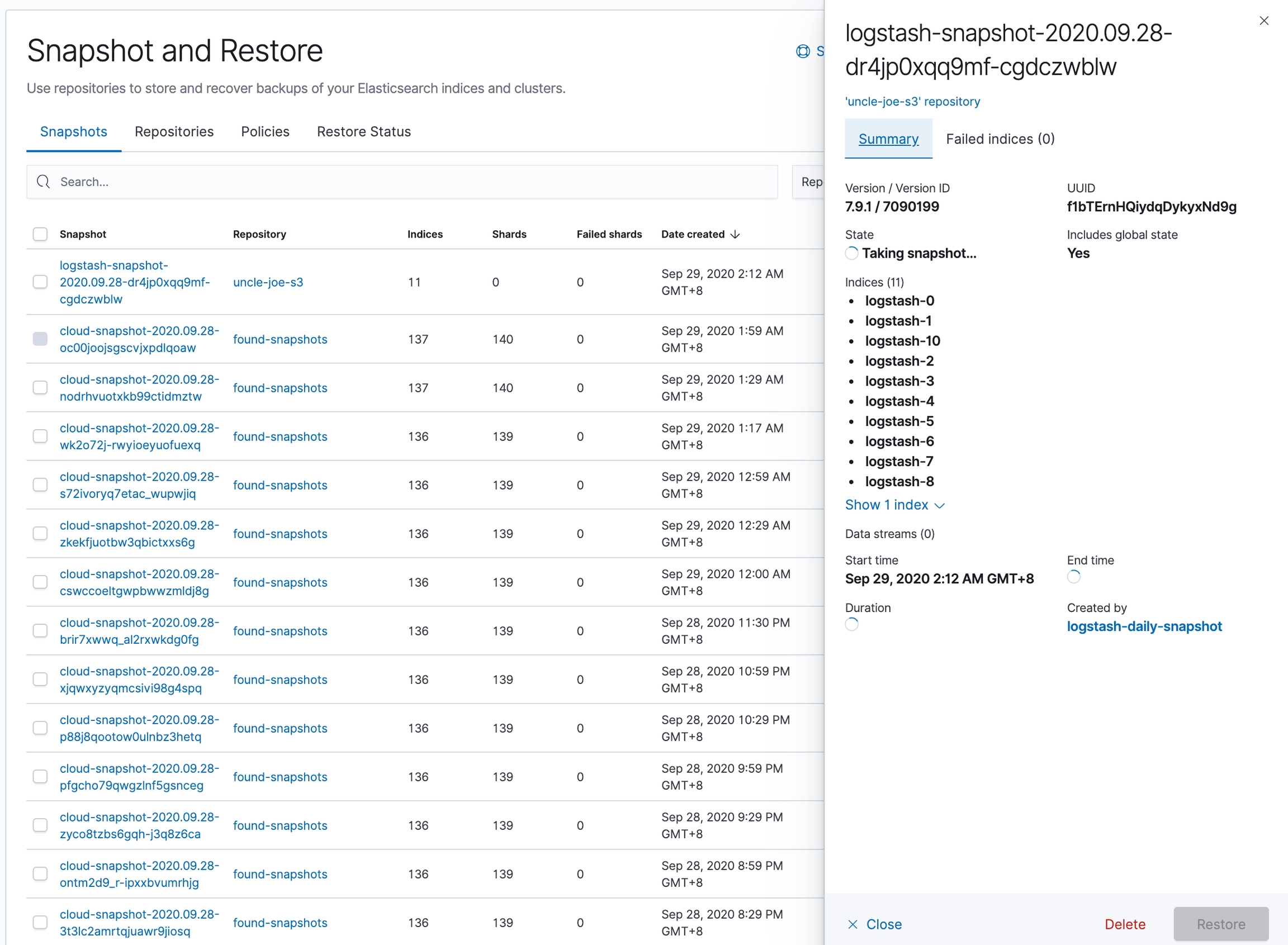Image resolution: width=1288 pixels, height=945 pixels.
Task: Click the Taking snapshot spinner icon
Action: (851, 253)
